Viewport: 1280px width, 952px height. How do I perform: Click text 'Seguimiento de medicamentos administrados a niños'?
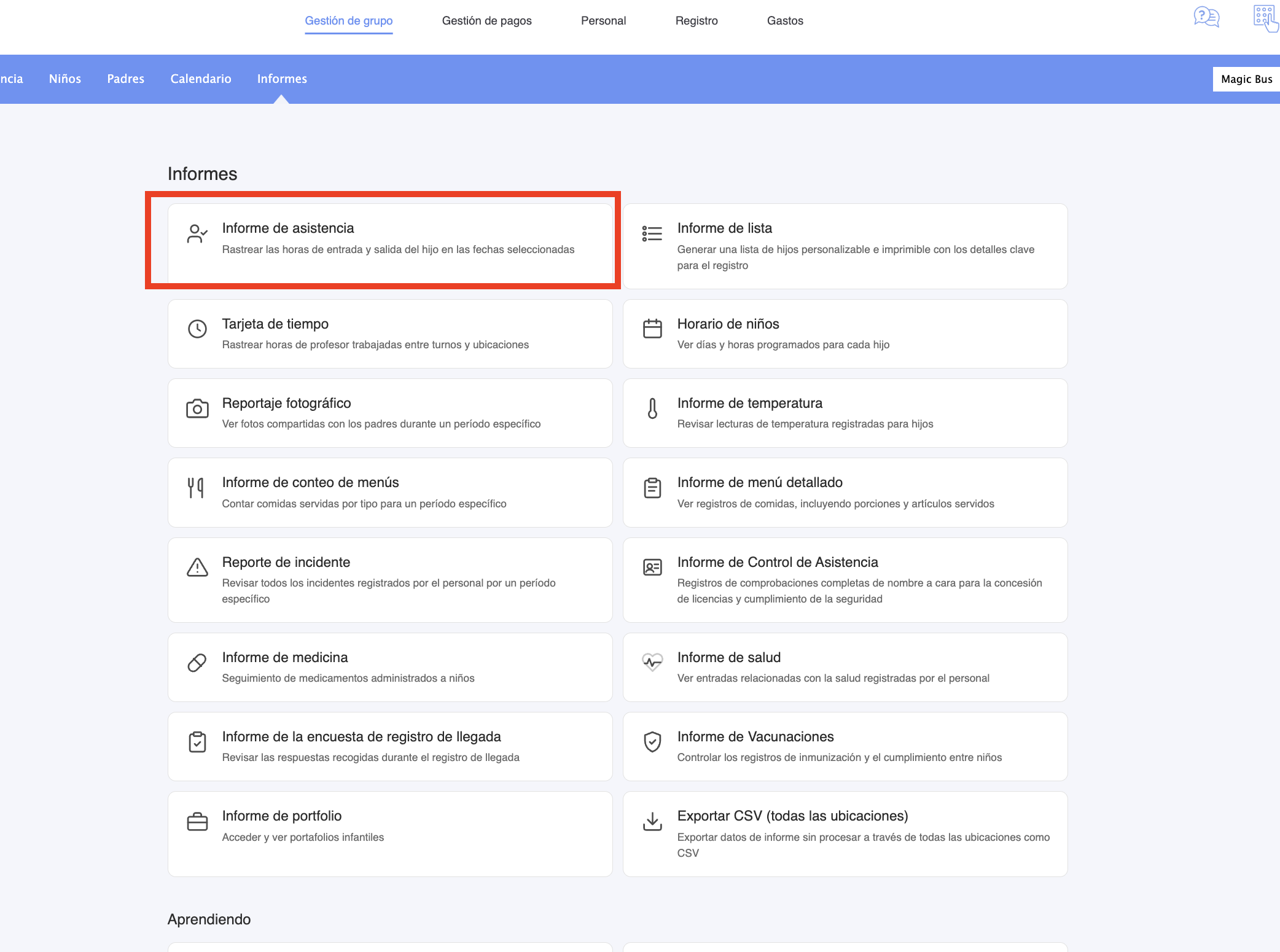tap(348, 678)
